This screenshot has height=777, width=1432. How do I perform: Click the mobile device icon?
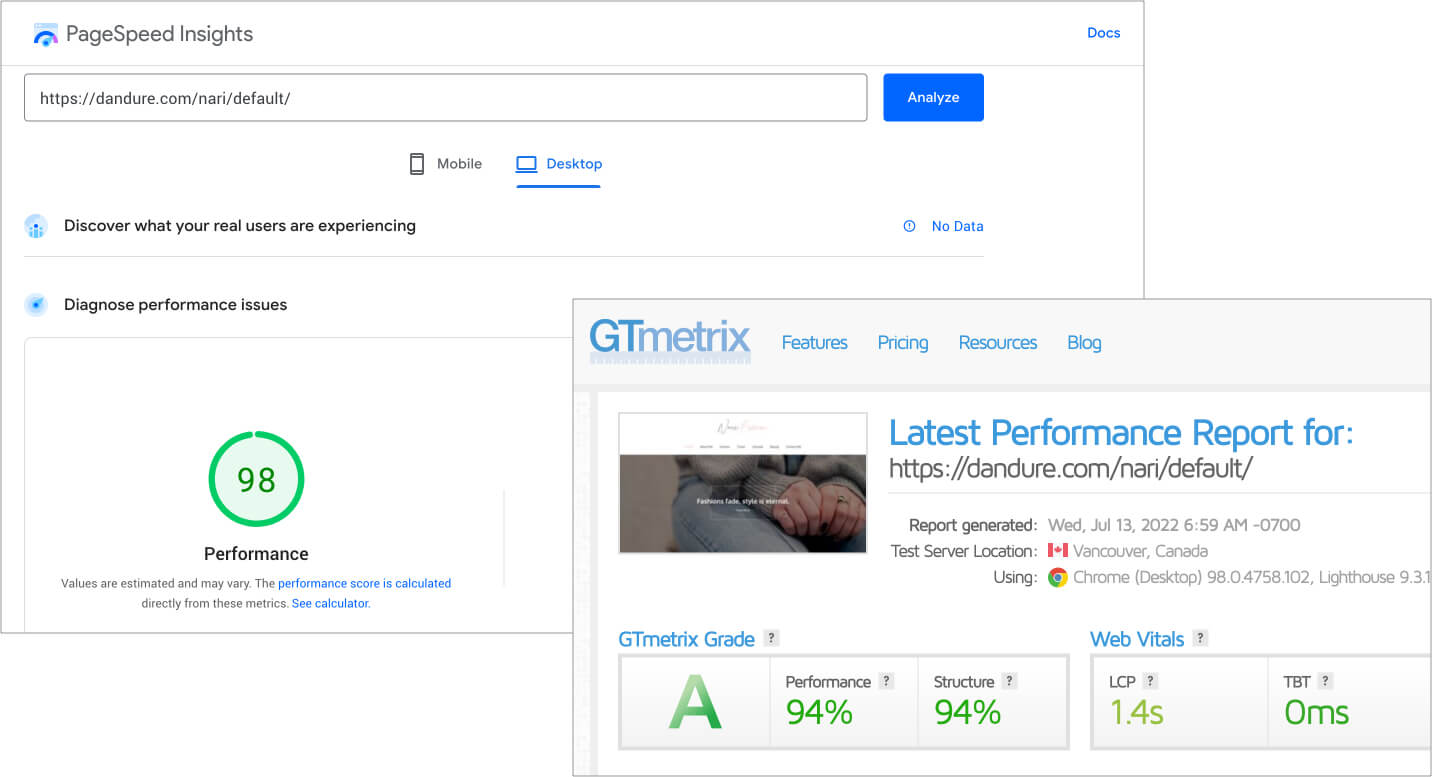tap(417, 164)
